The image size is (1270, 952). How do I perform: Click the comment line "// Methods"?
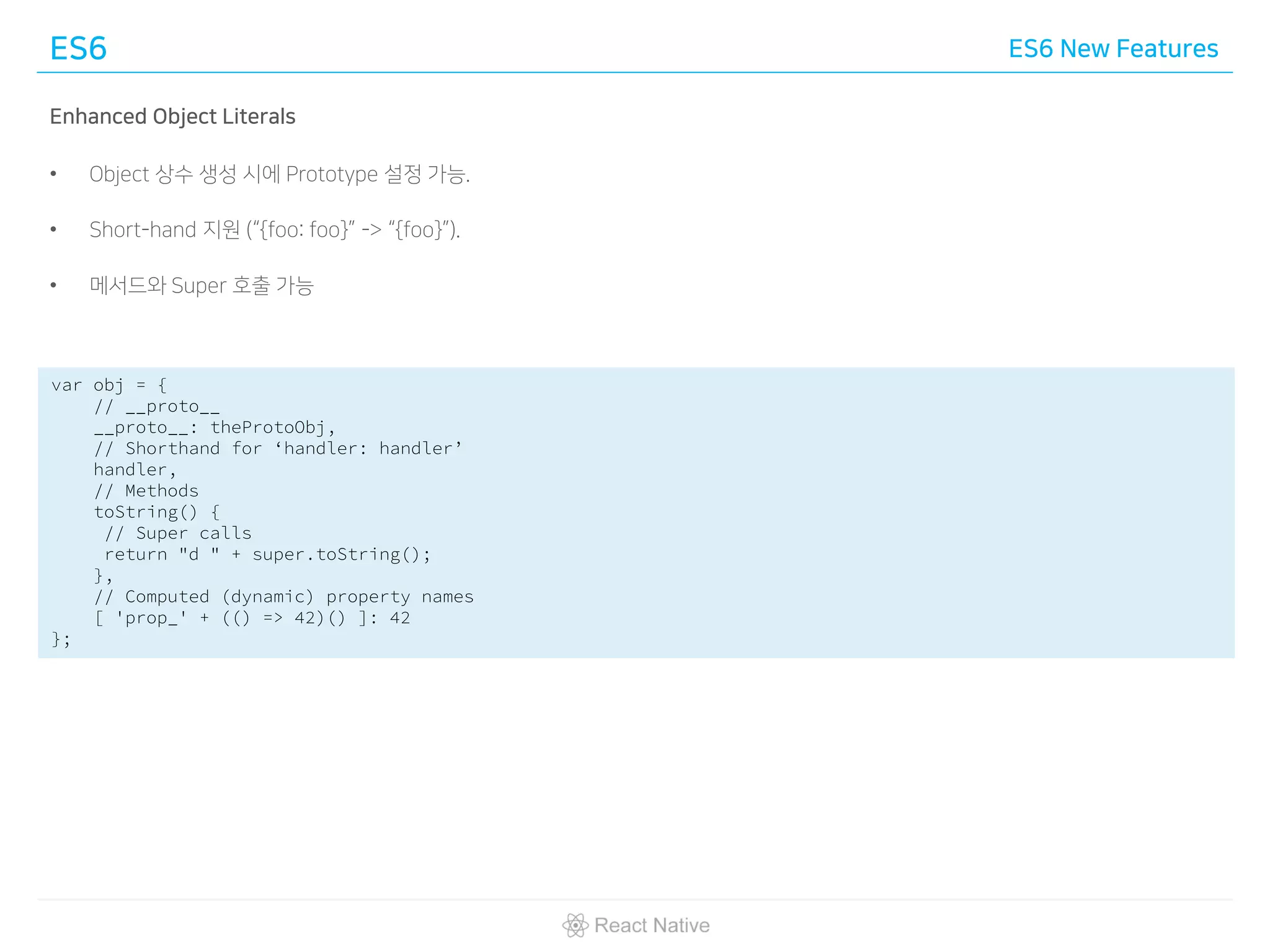click(x=146, y=491)
